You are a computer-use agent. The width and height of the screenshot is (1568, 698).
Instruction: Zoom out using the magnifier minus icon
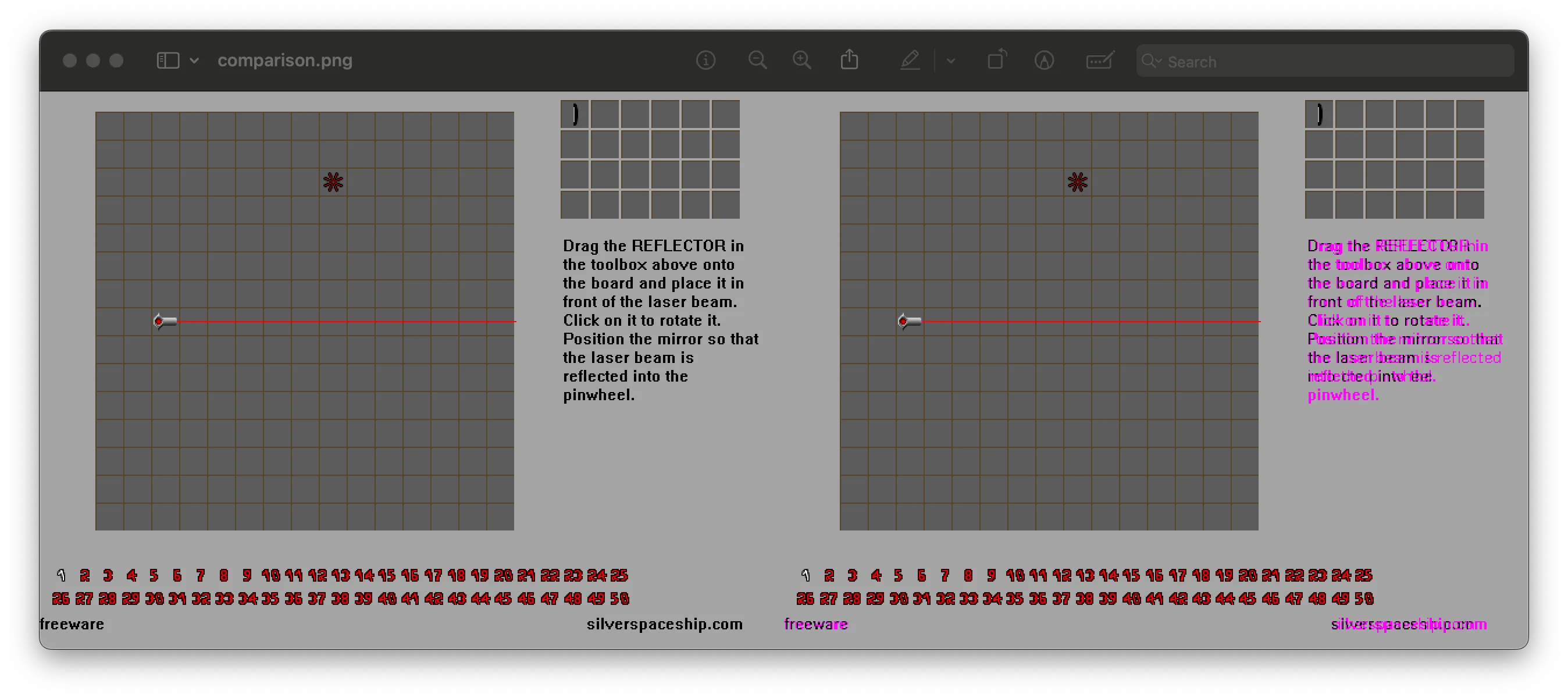pyautogui.click(x=757, y=60)
